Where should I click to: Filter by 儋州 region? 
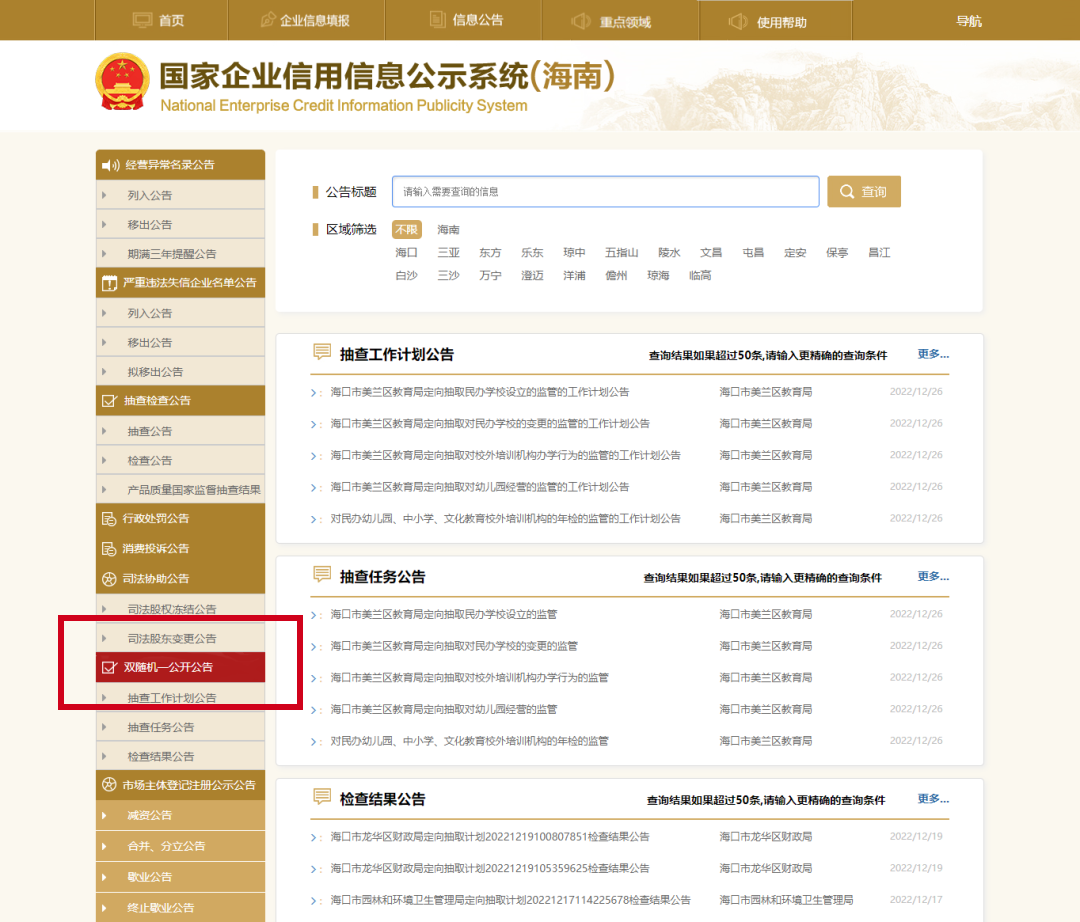616,275
